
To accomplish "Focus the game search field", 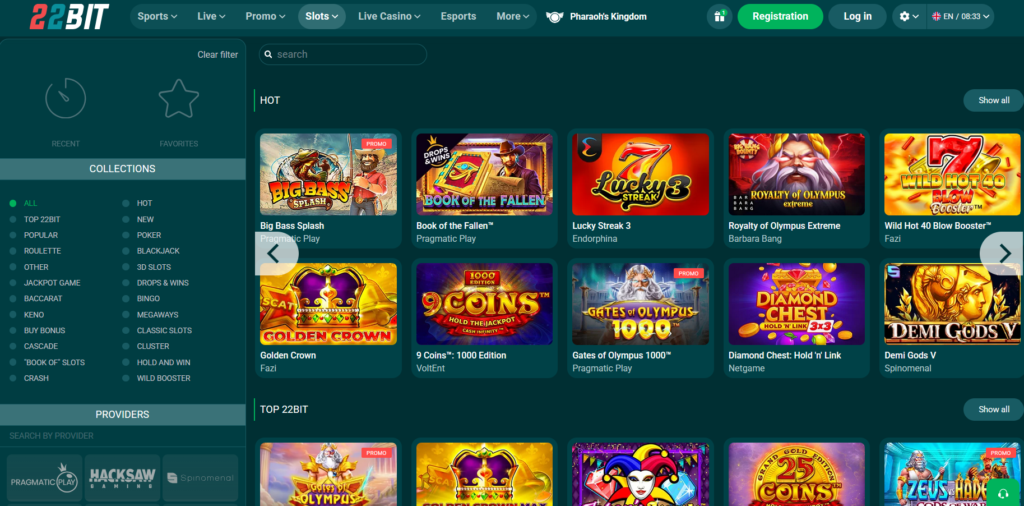I will point(343,54).
